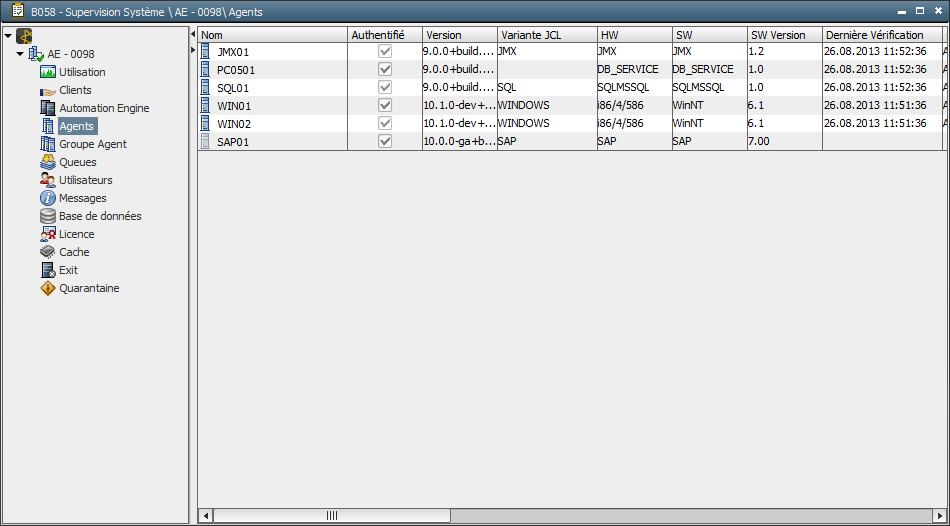950x526 pixels.
Task: Sort by SW Version column header
Action: point(785,35)
